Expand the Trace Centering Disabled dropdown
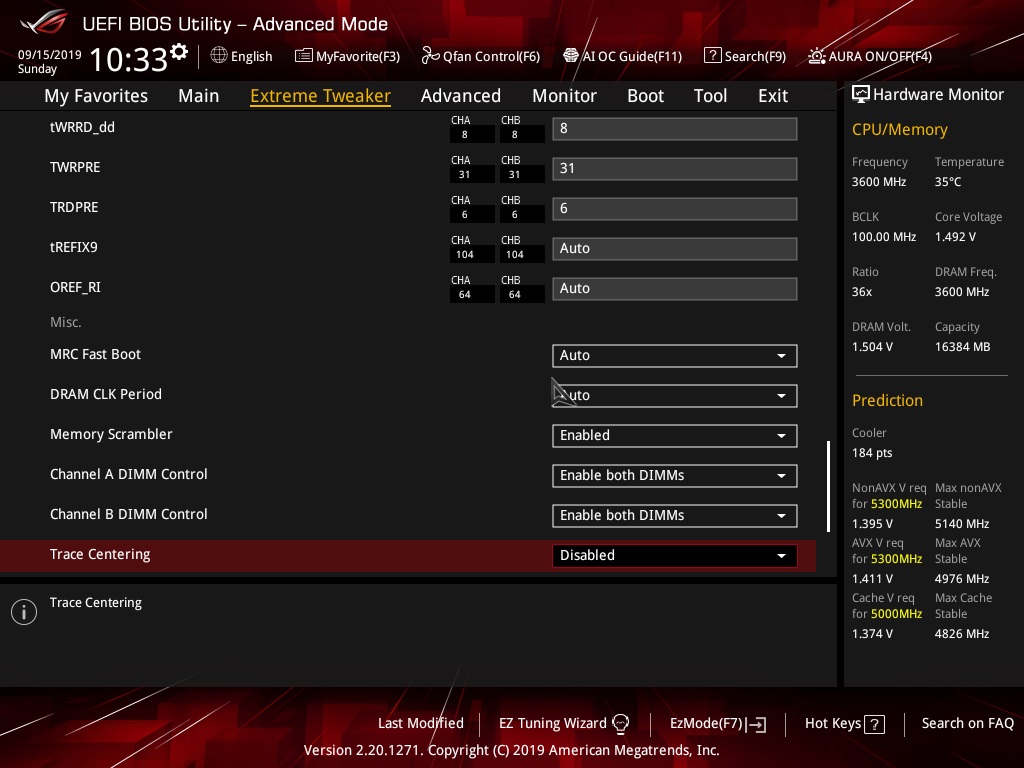 (675, 555)
